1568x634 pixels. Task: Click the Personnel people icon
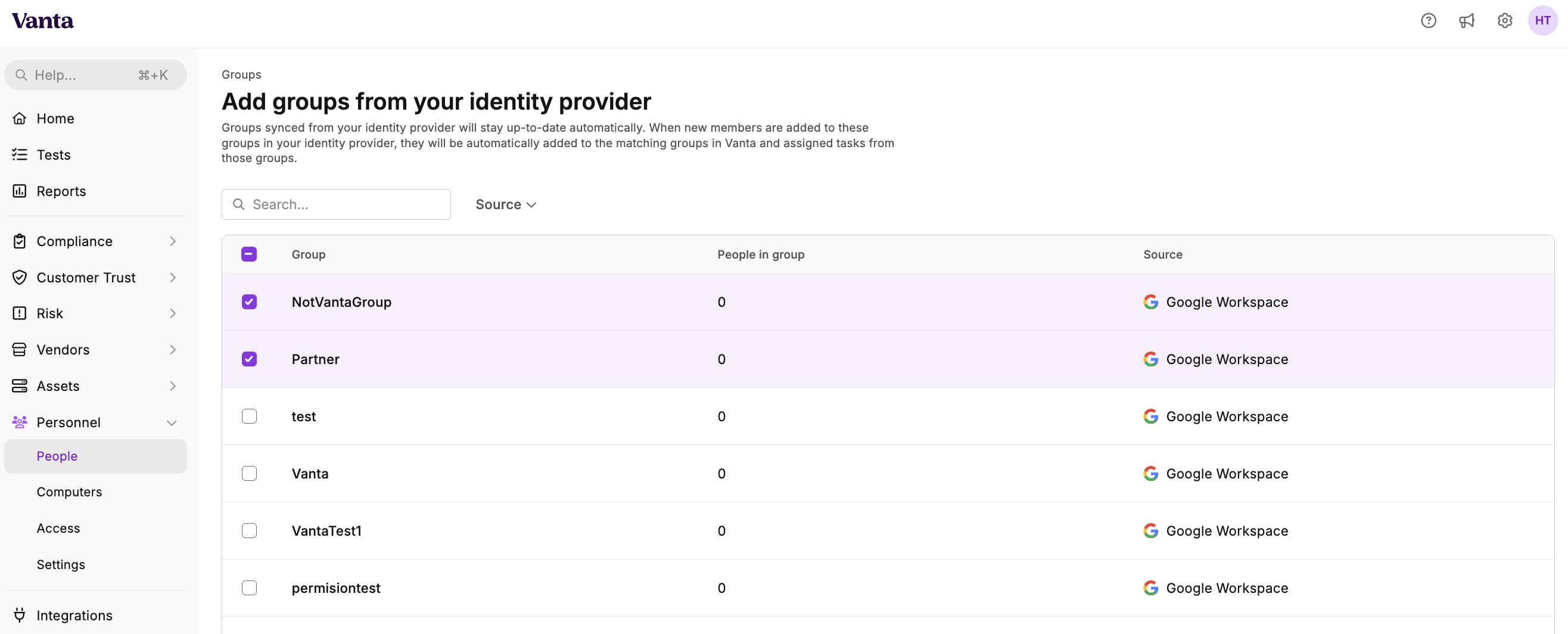[20, 422]
